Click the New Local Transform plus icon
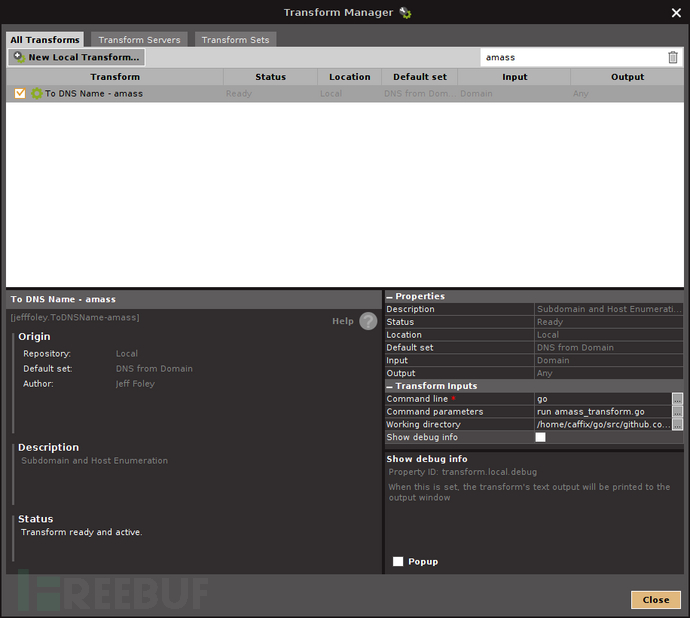Image resolution: width=690 pixels, height=618 pixels. 19,57
